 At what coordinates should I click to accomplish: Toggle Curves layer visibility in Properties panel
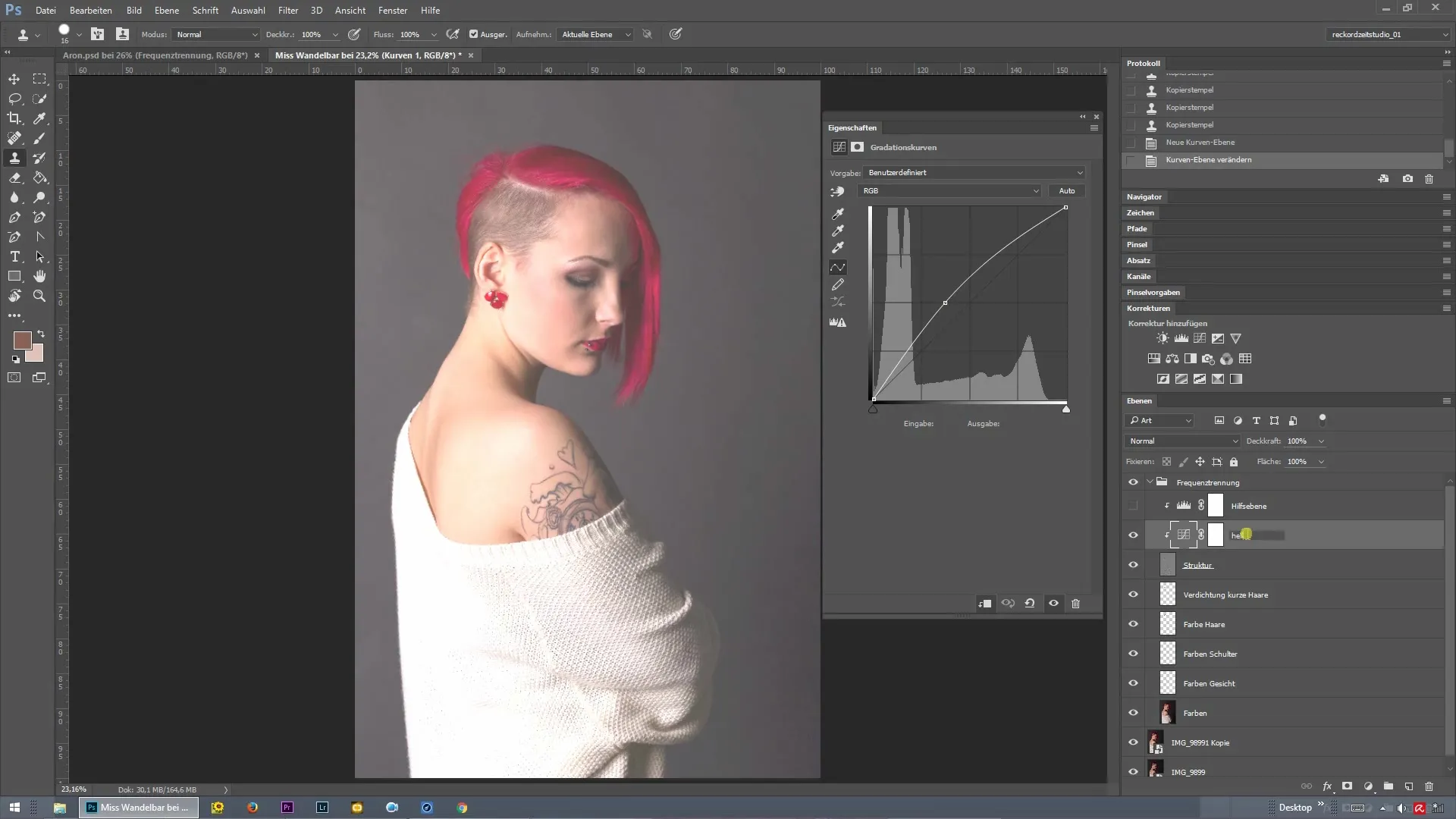click(1053, 604)
